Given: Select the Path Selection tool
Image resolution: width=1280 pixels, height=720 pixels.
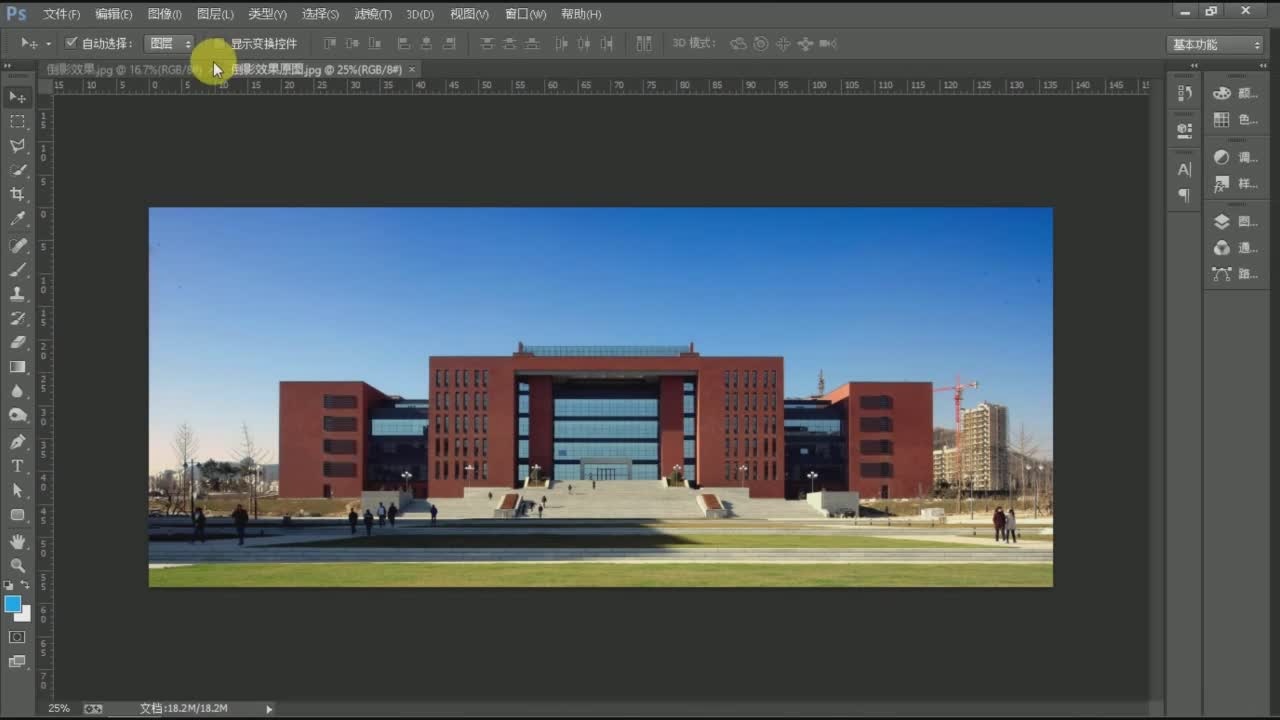Looking at the screenshot, I should pyautogui.click(x=18, y=491).
